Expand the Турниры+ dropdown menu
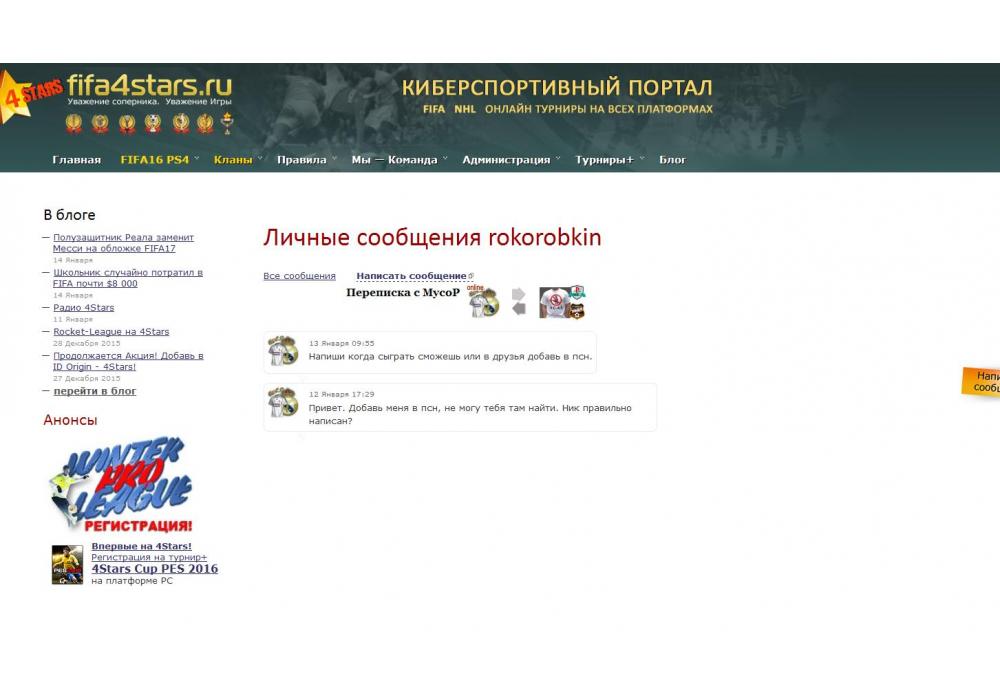The height and width of the screenshot is (700, 1000). click(x=604, y=160)
